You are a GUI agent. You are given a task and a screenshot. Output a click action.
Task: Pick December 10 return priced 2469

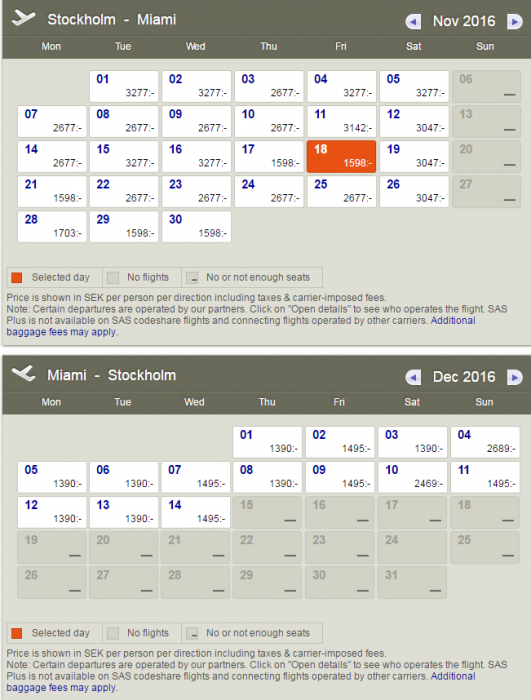point(413,477)
